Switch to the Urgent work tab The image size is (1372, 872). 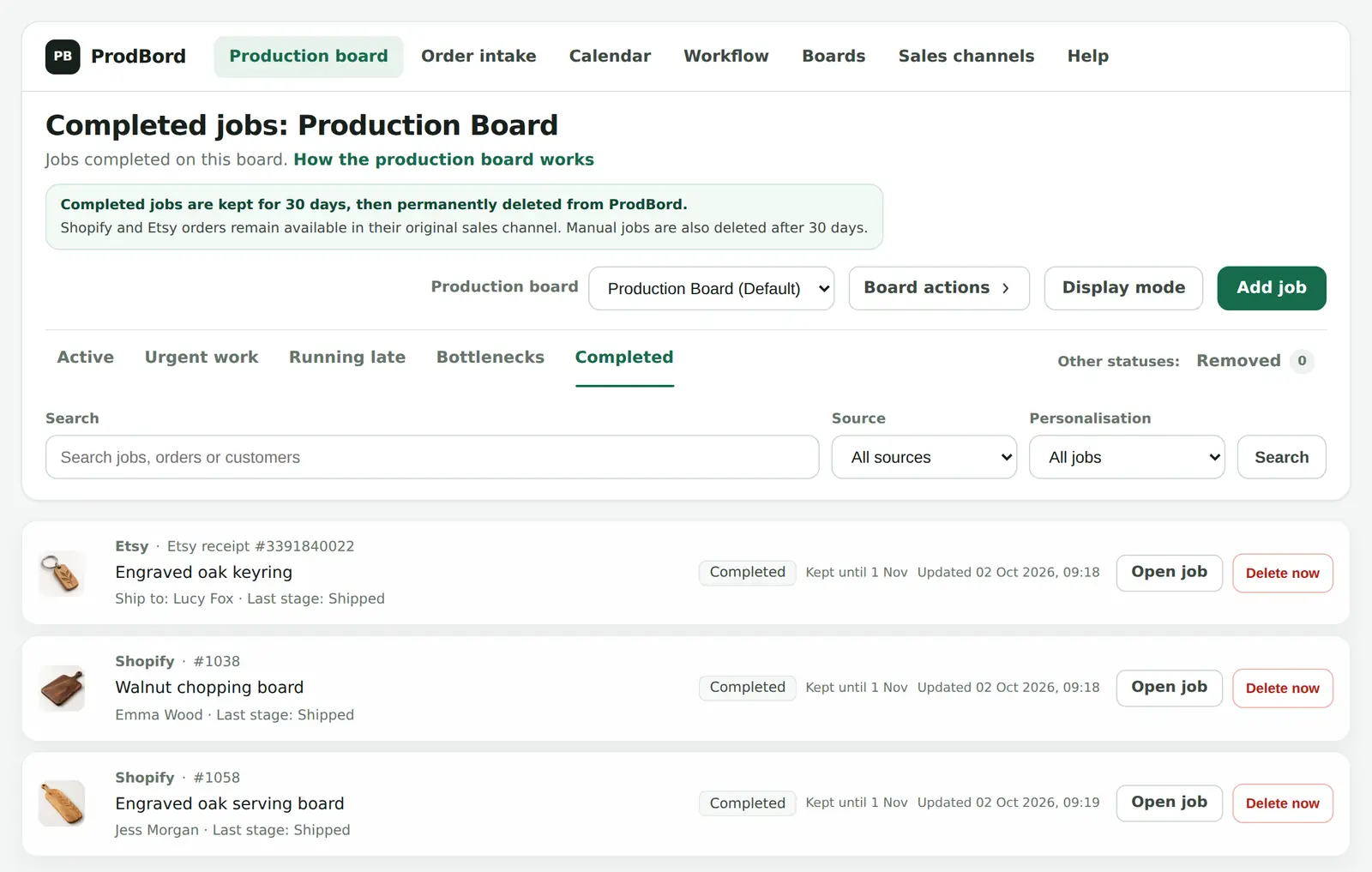coord(202,358)
